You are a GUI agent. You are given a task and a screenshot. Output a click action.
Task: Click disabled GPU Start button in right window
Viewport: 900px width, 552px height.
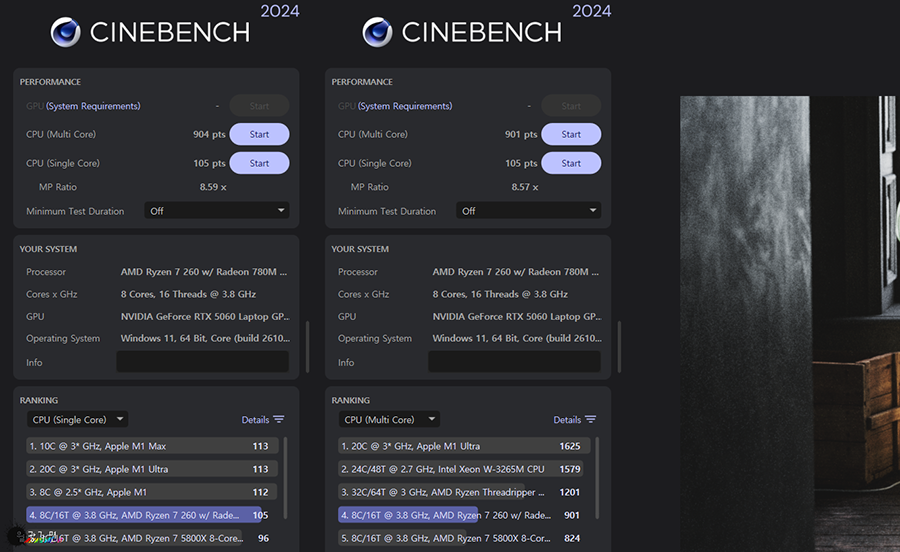571,106
